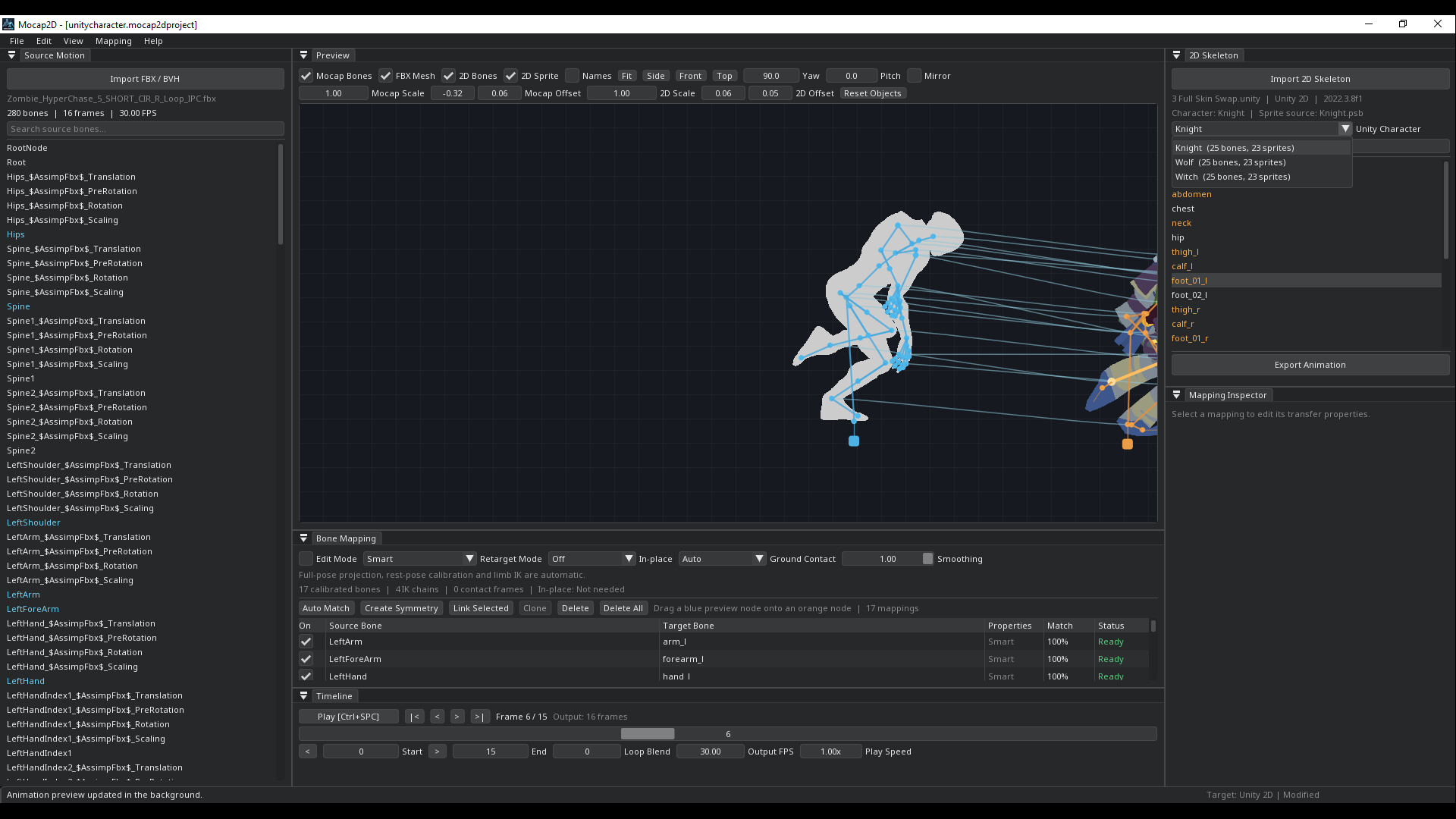Collapse the Preview panel triangle
Viewport: 1456px width, 819px height.
coord(303,55)
